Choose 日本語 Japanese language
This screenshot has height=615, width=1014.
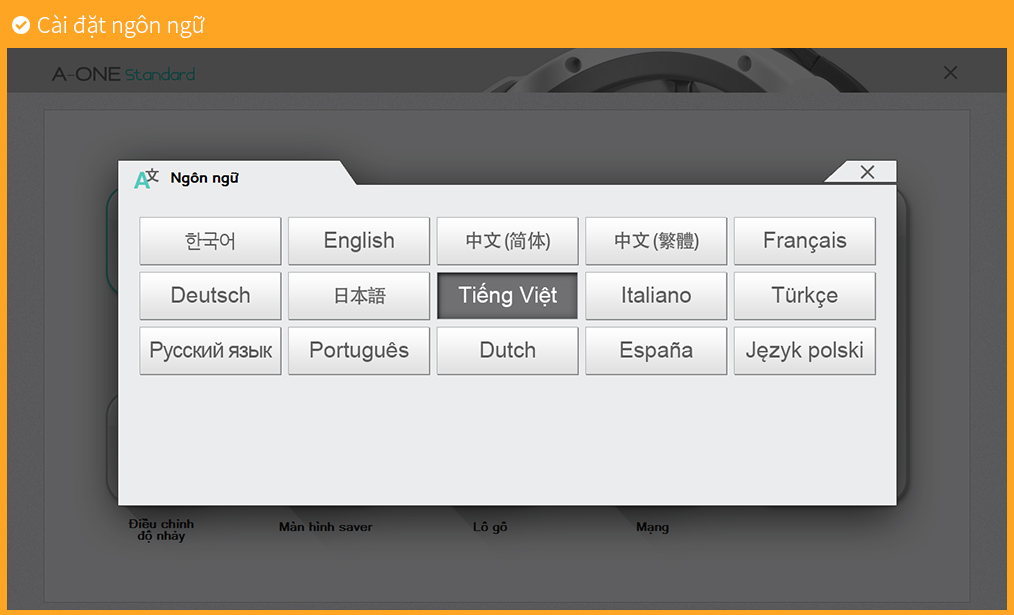[x=359, y=296]
